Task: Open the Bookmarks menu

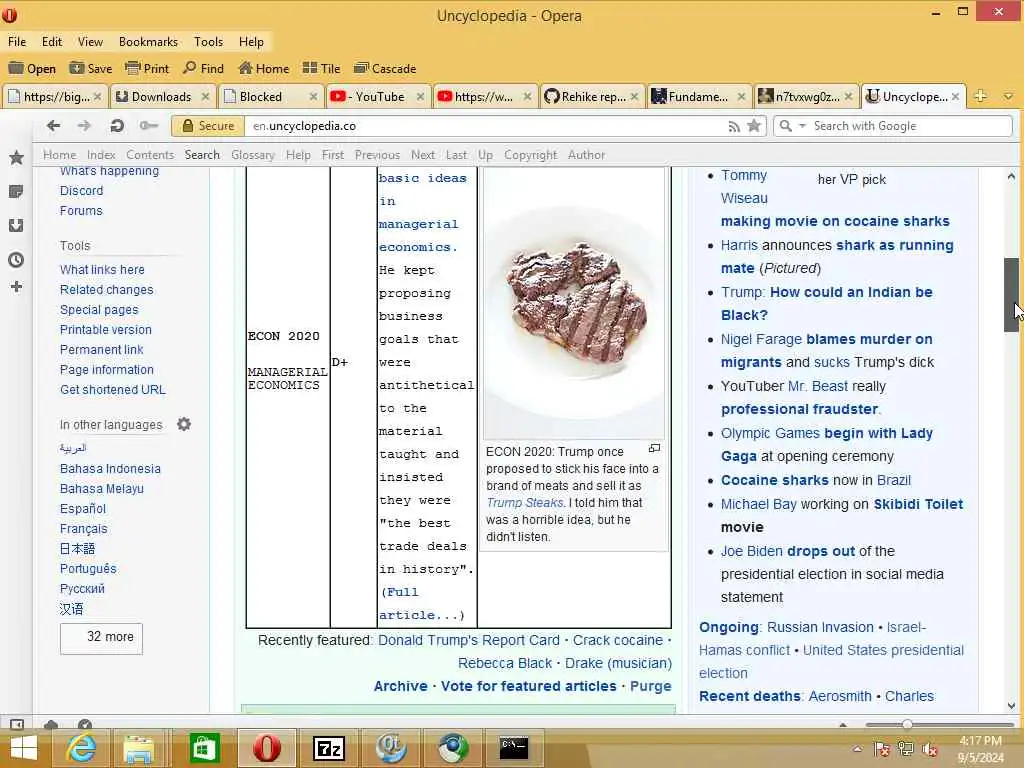Action: pyautogui.click(x=148, y=42)
